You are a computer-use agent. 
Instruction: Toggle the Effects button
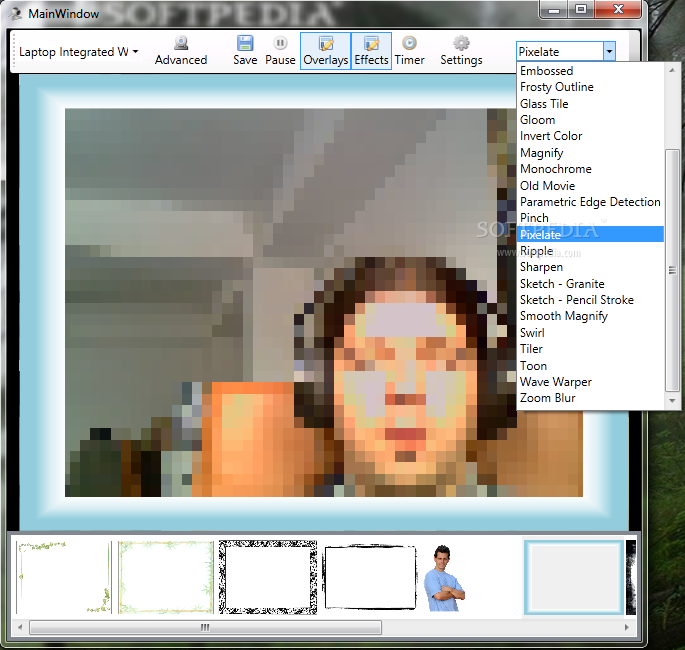371,51
